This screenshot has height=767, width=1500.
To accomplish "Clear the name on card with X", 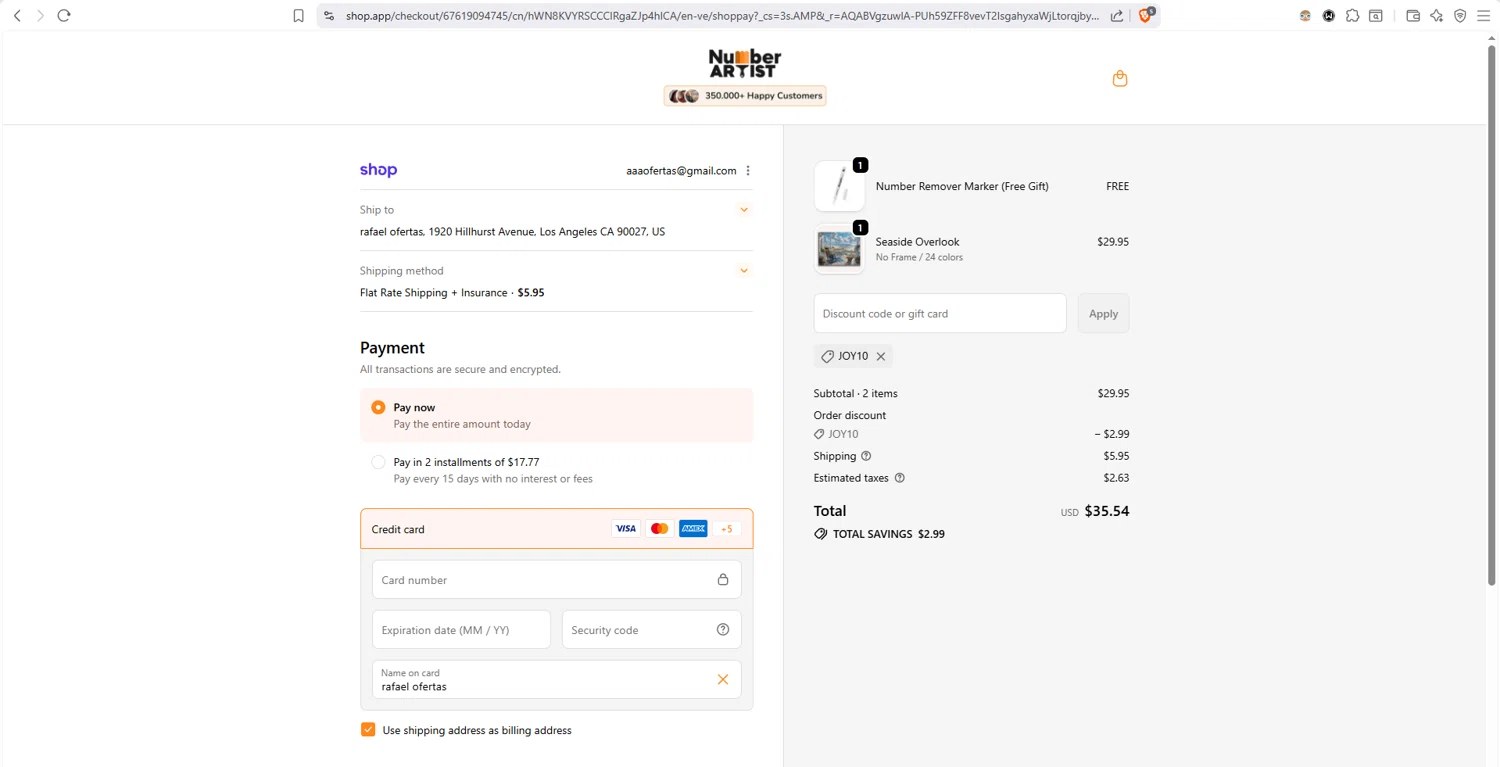I will [x=723, y=680].
